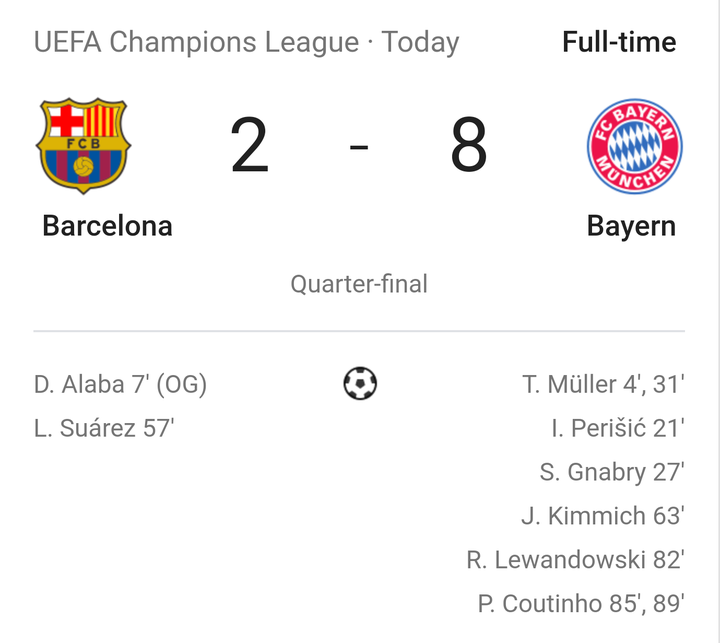Screen dimensions: 720x643
Task: Click the Full-time match status
Action: point(619,43)
